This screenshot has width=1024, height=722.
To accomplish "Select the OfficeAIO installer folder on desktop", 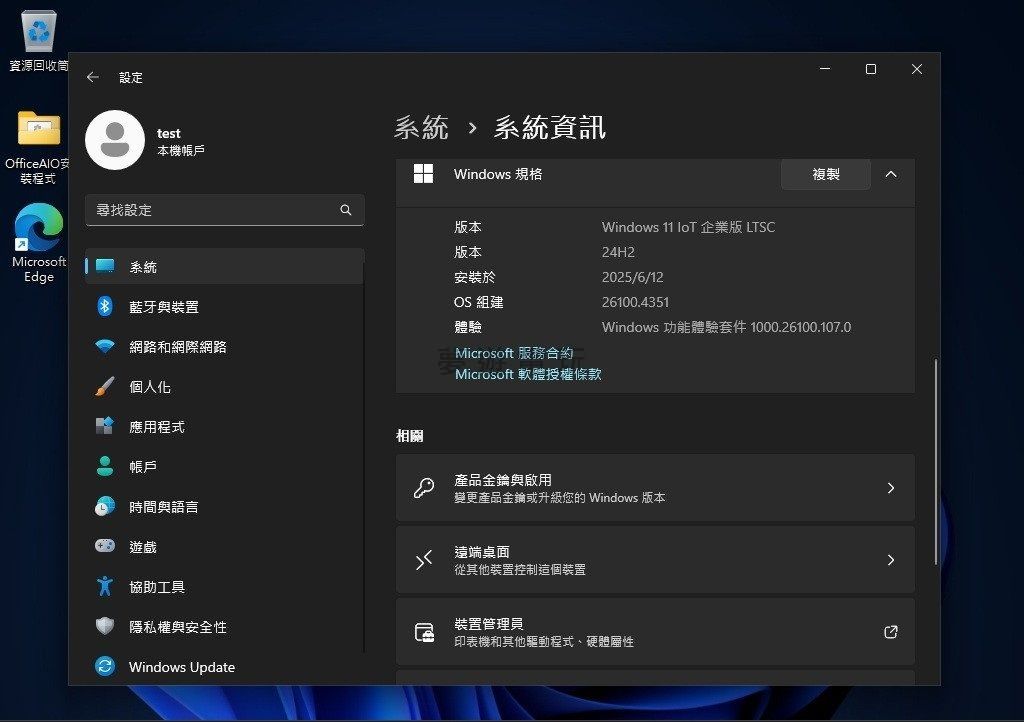I will (38, 147).
